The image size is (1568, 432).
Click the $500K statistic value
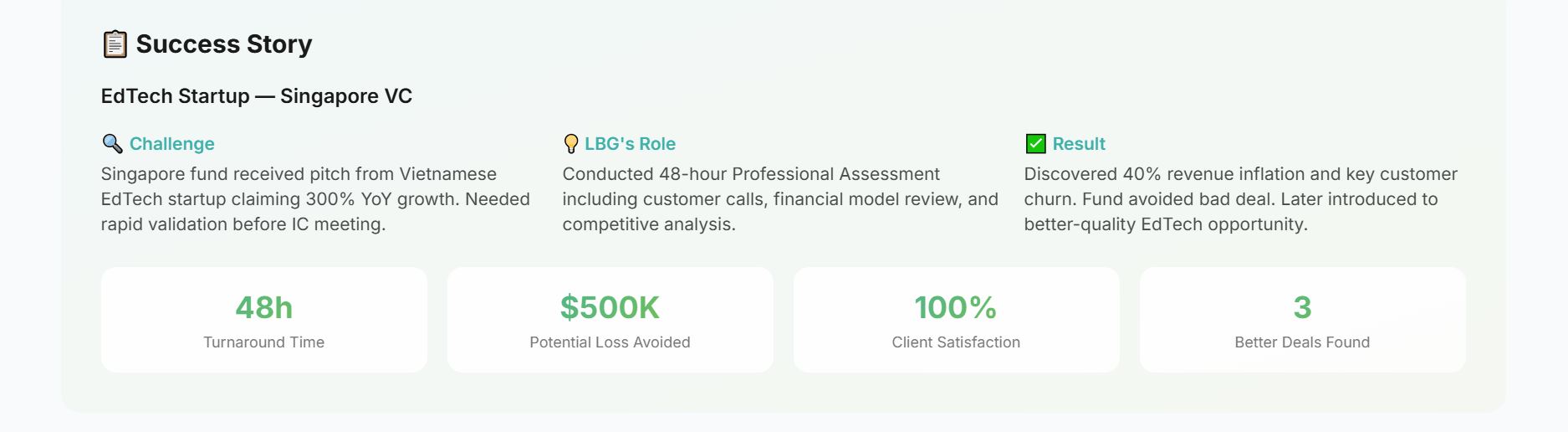pyautogui.click(x=610, y=308)
